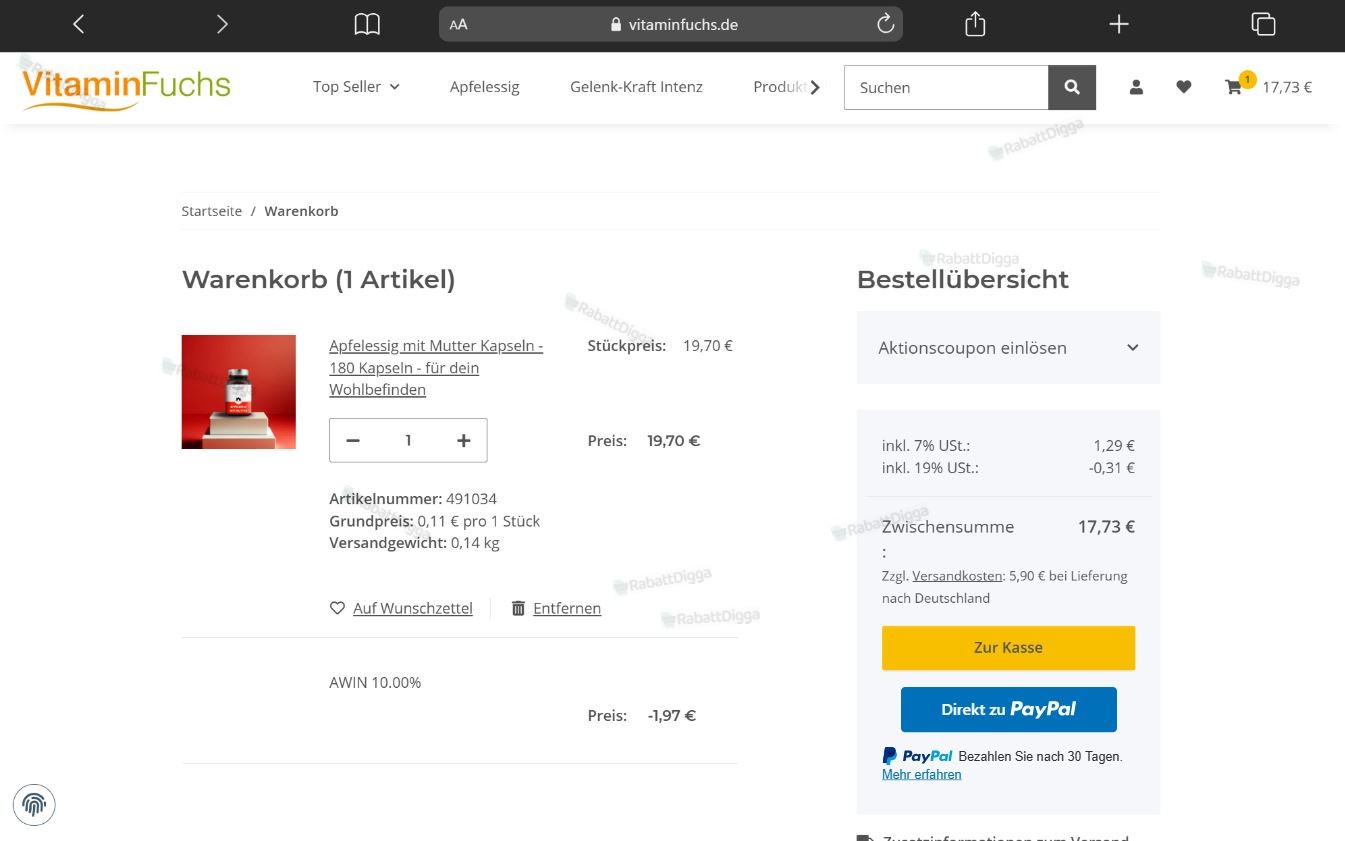Open the Safari share sheet icon
Screen dimensions: 1345x841
click(975, 24)
